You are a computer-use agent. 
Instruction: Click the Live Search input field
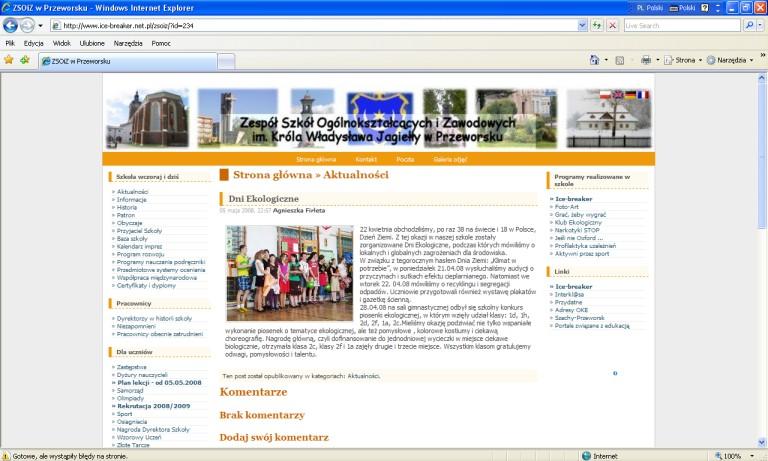[682, 25]
